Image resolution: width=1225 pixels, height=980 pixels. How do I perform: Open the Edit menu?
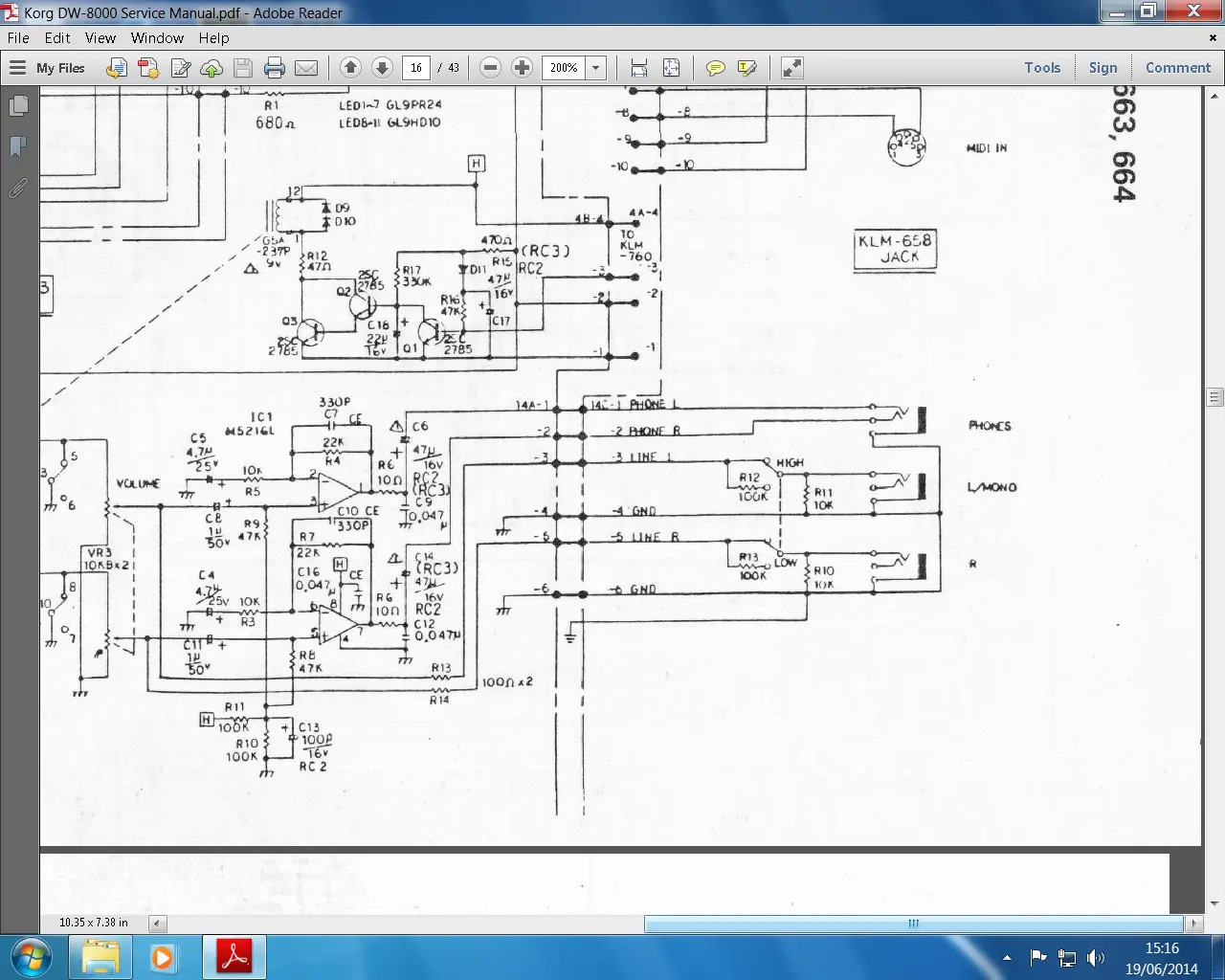point(57,38)
